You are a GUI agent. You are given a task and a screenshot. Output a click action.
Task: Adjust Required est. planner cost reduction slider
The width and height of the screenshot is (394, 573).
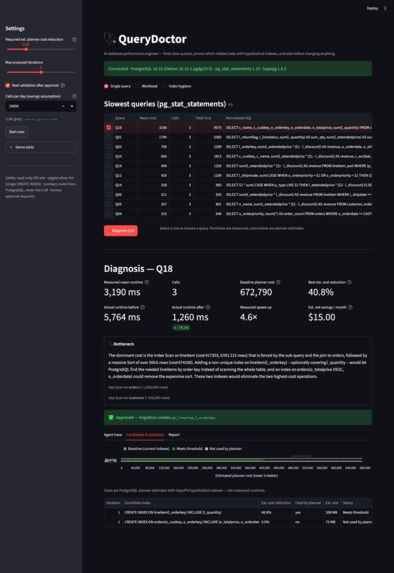(x=26, y=49)
